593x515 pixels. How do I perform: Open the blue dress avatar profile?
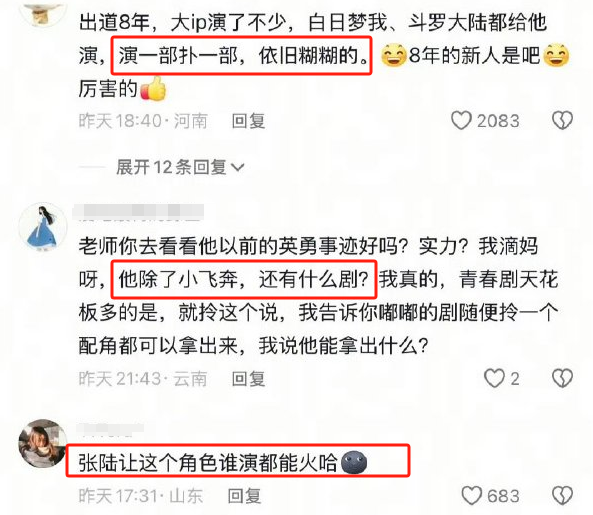click(x=43, y=227)
